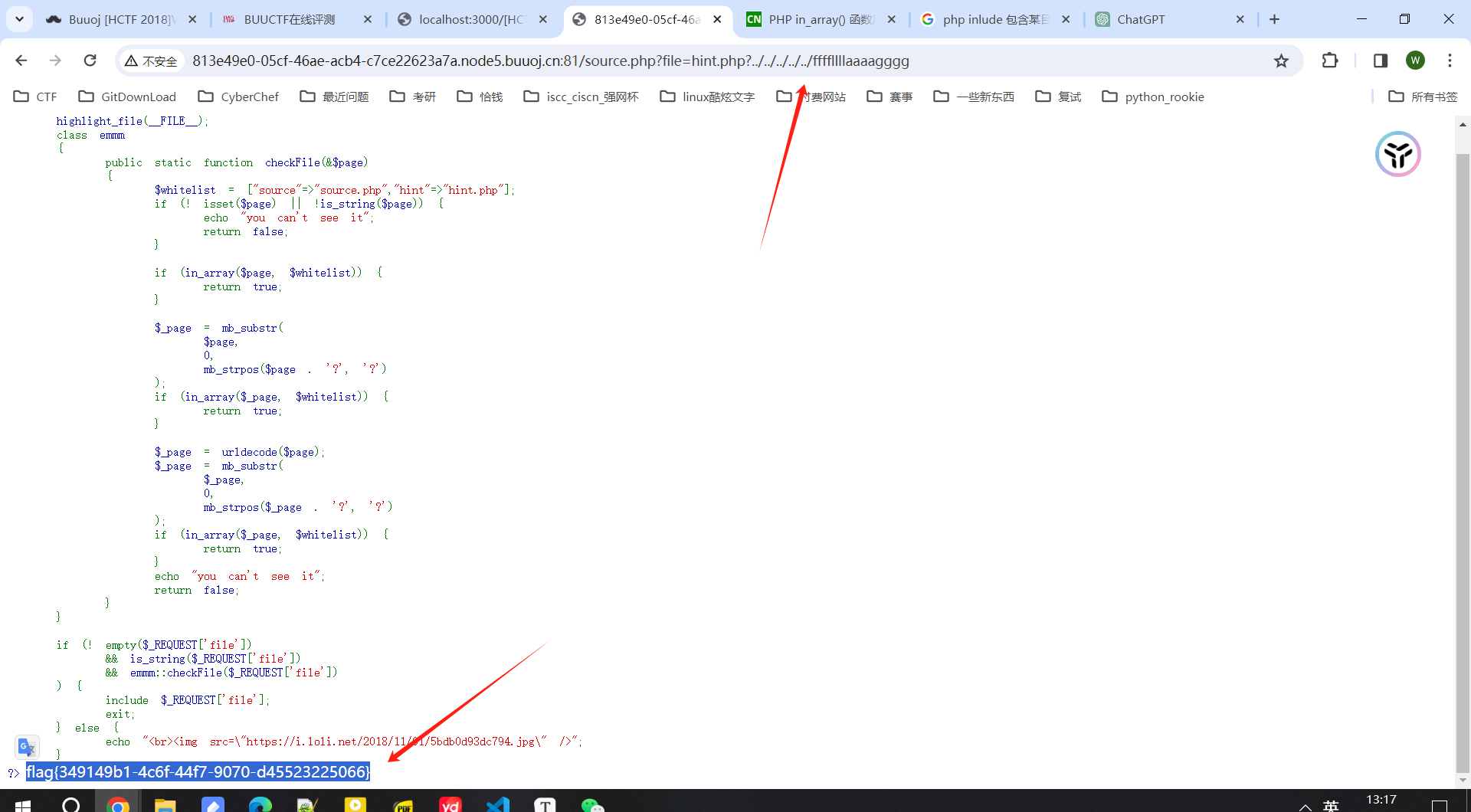The image size is (1471, 812).
Task: Open Youdao yd app from taskbar
Action: tap(450, 804)
